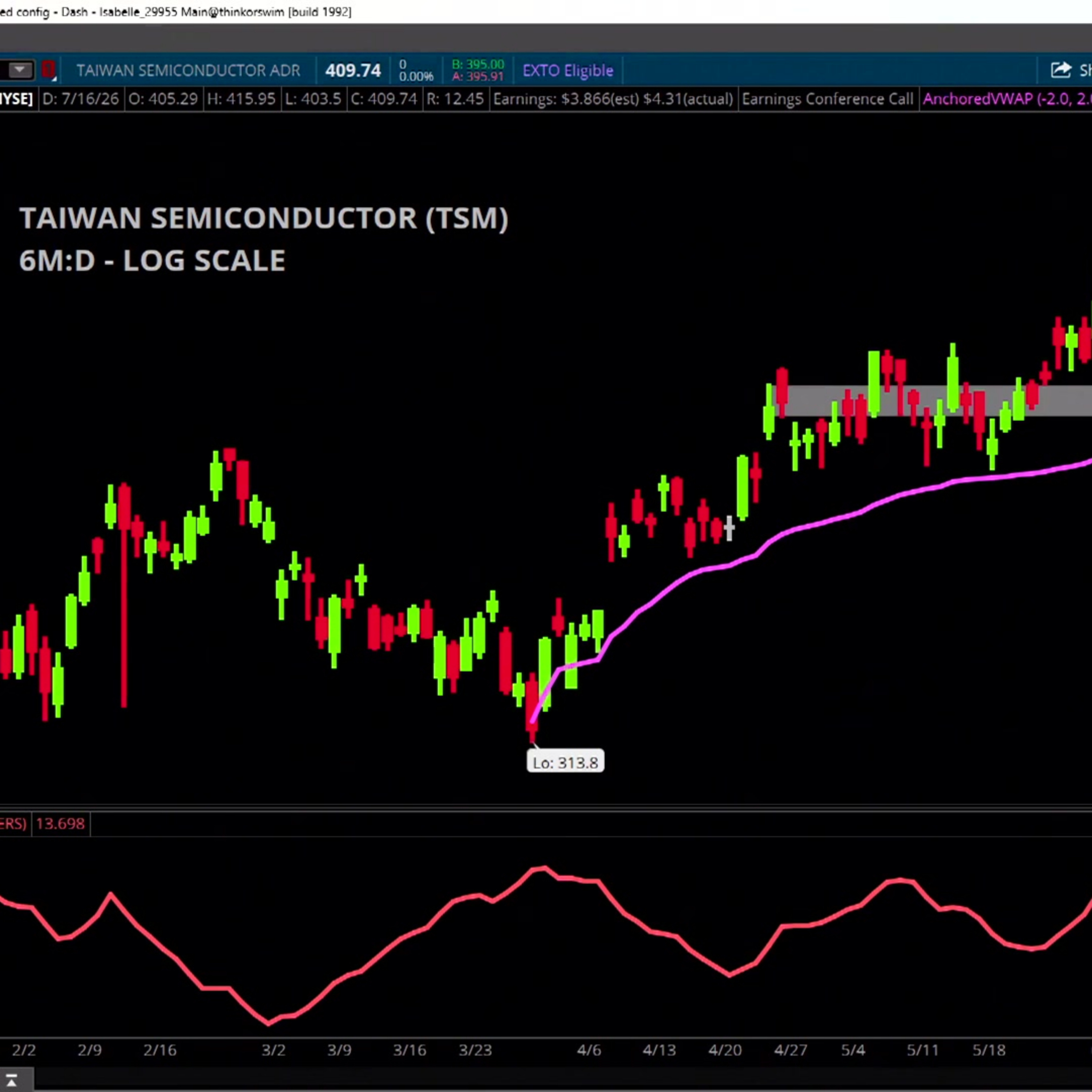Screen dimensions: 1092x1092
Task: Click the Share arrow icon
Action: [1061, 70]
